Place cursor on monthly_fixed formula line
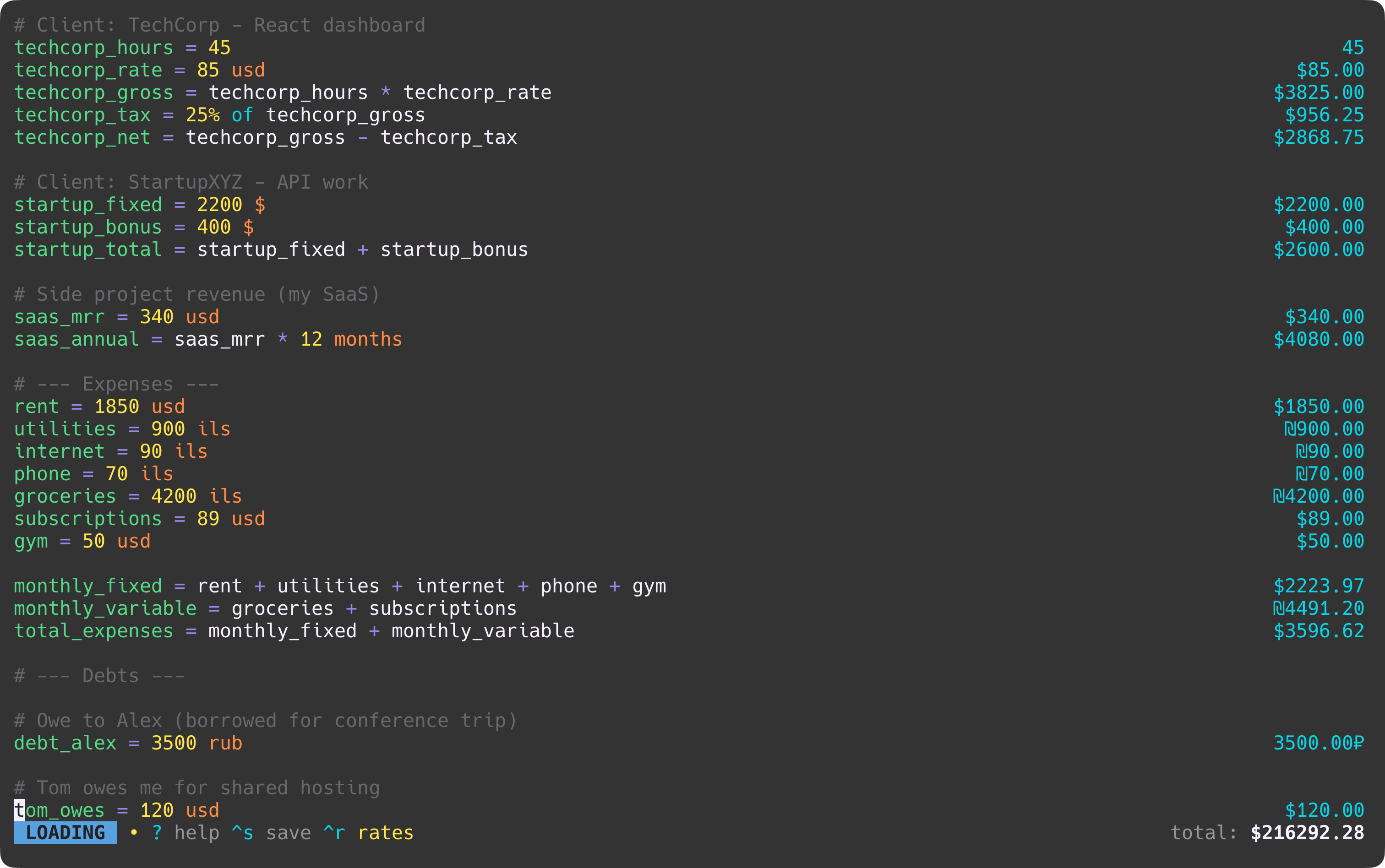This screenshot has width=1385, height=868. (x=340, y=586)
